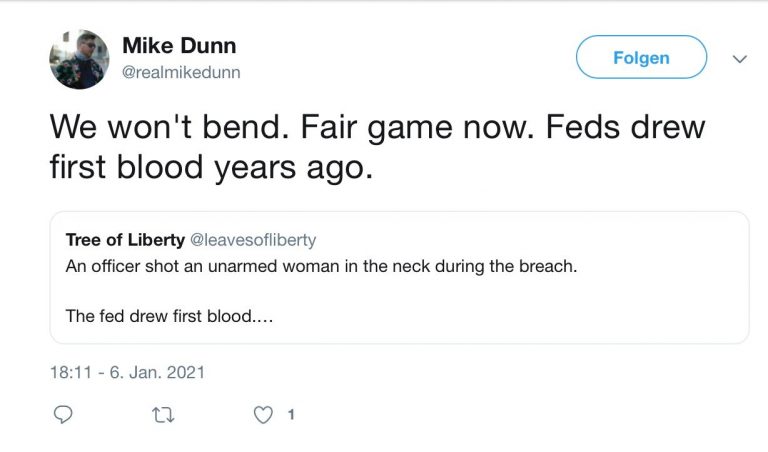
Task: Like the tweet with the heart icon
Action: 262,414
